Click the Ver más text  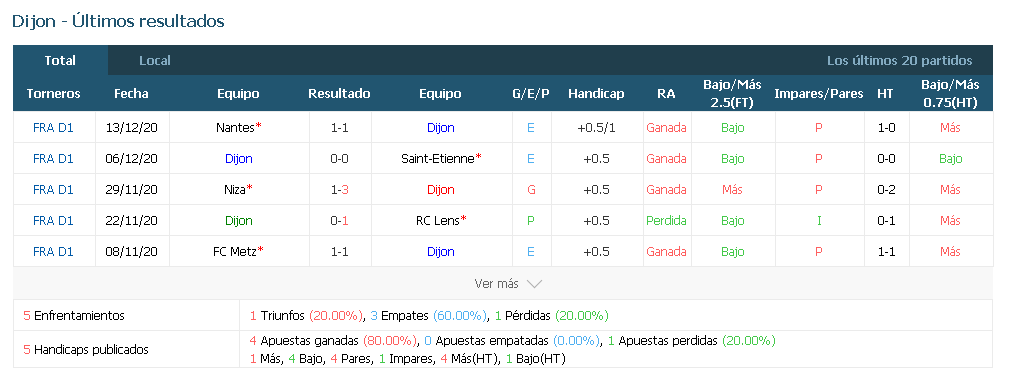(x=496, y=284)
